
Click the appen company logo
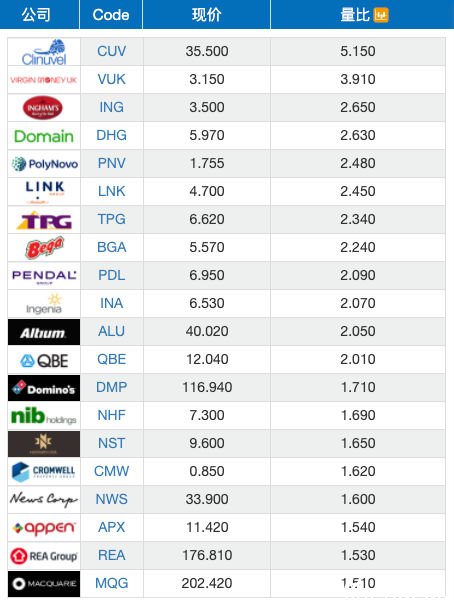pyautogui.click(x=44, y=528)
